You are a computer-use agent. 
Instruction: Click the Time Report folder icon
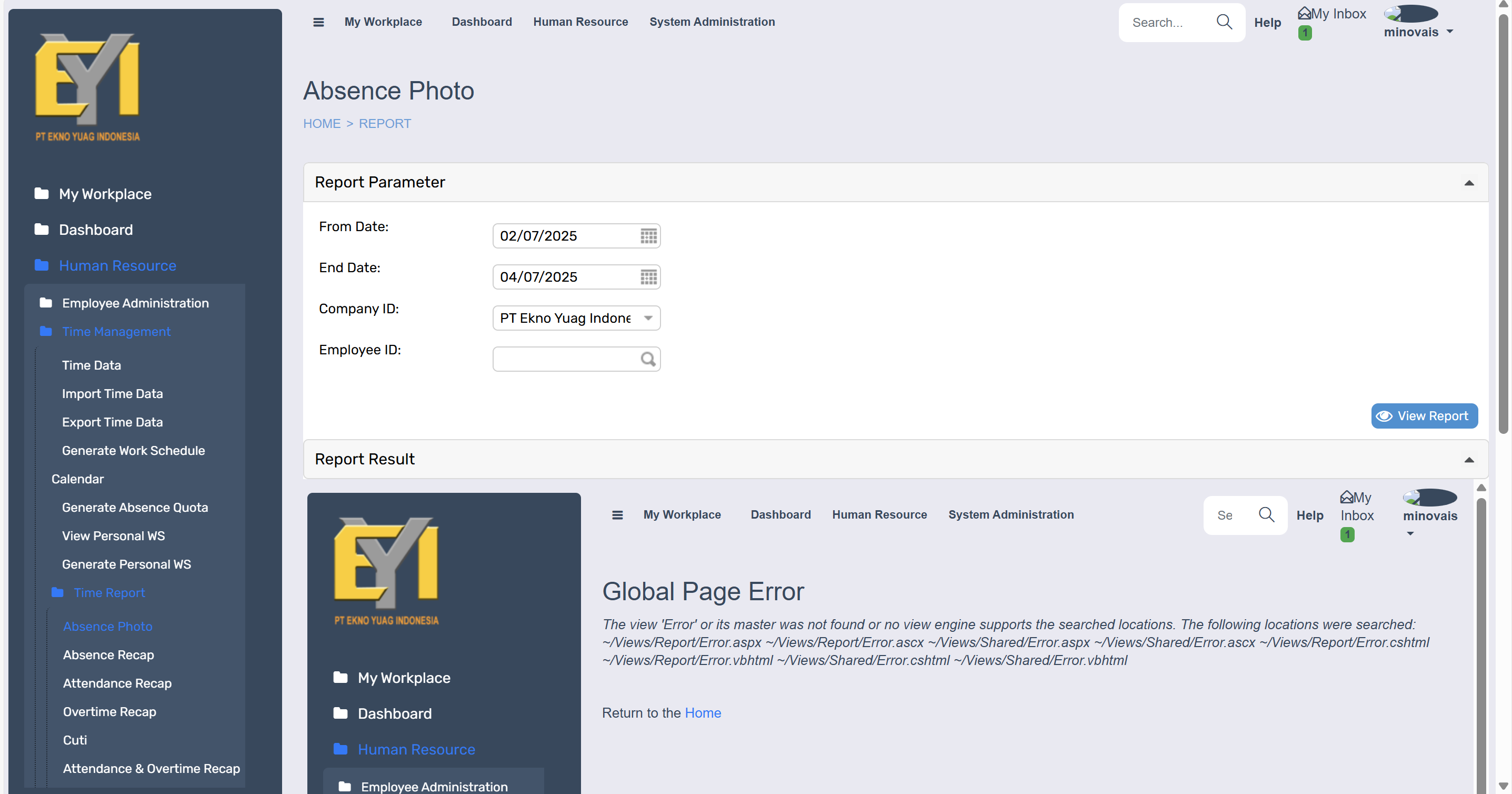tap(57, 592)
